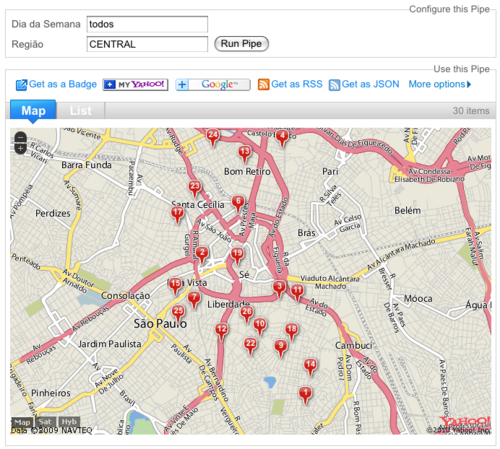Click map marker 2
Screen dimensions: 500x449
pos(202,253)
